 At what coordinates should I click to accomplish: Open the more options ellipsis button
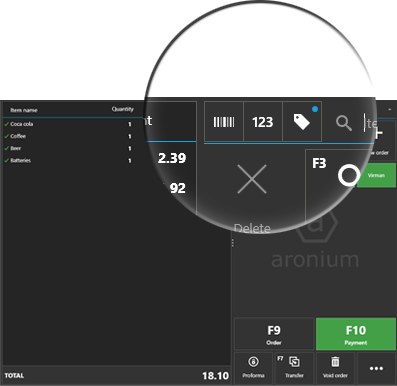point(376,368)
